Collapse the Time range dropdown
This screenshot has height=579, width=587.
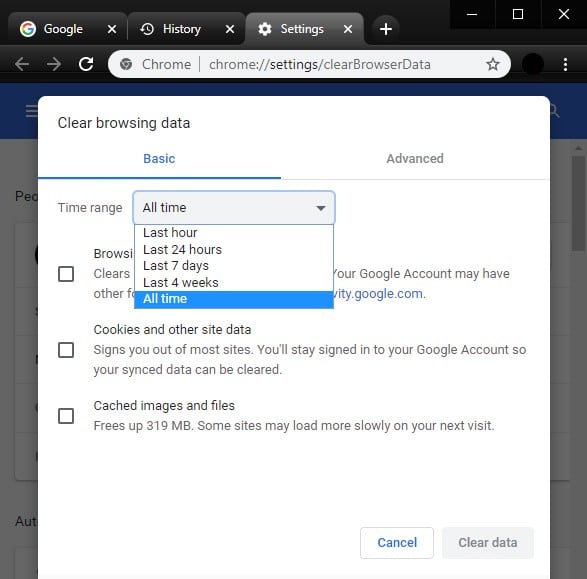(234, 208)
